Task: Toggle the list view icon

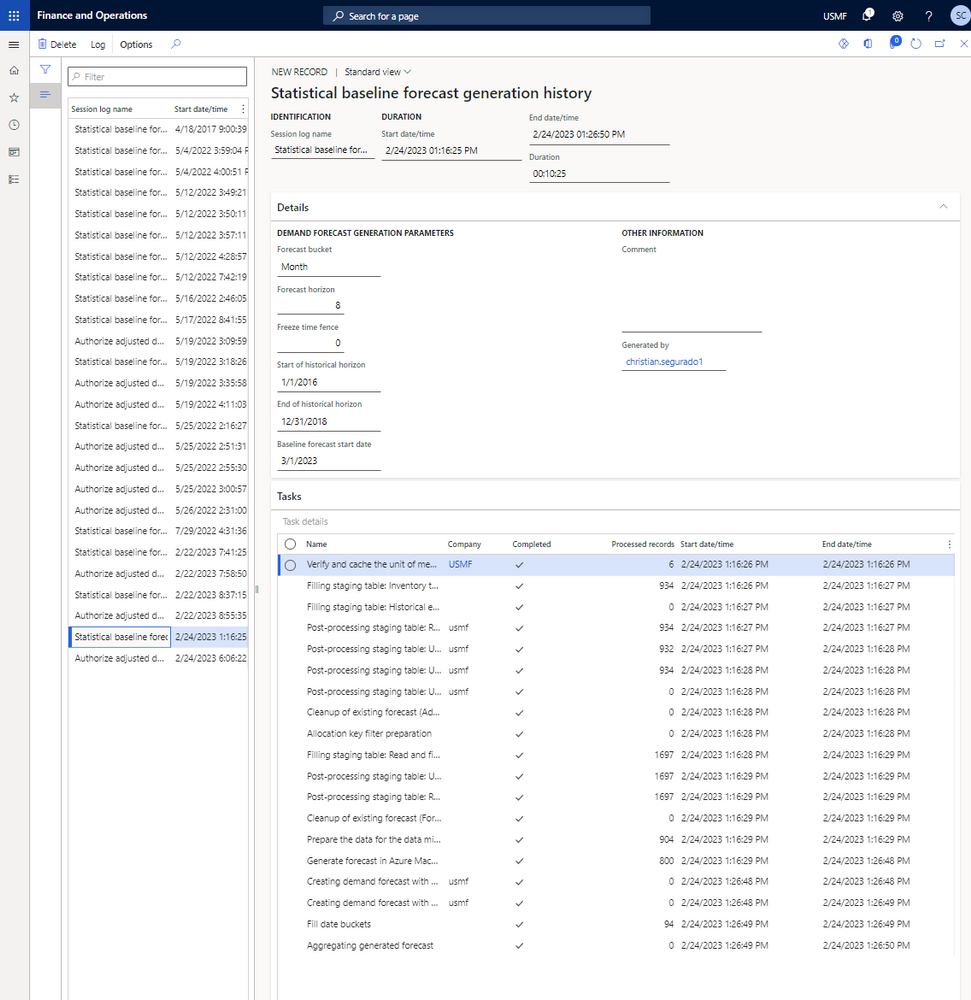Action: click(x=45, y=94)
